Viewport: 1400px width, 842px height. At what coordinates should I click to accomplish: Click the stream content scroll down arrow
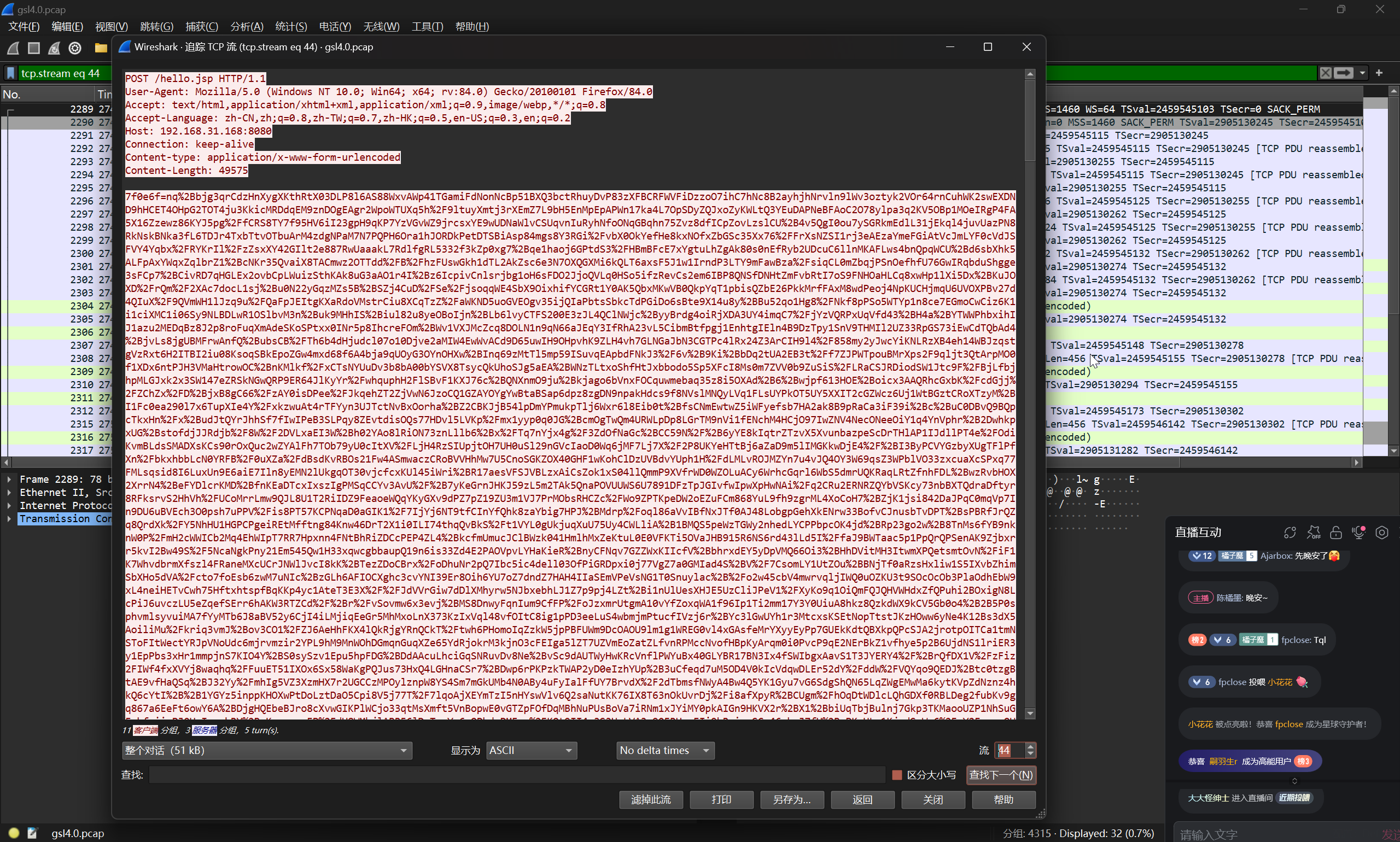(1030, 713)
